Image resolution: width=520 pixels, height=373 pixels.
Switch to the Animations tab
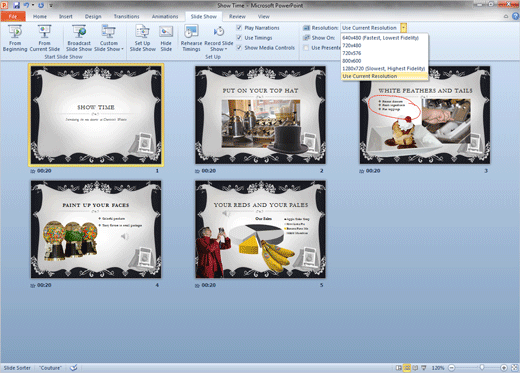pyautogui.click(x=165, y=16)
